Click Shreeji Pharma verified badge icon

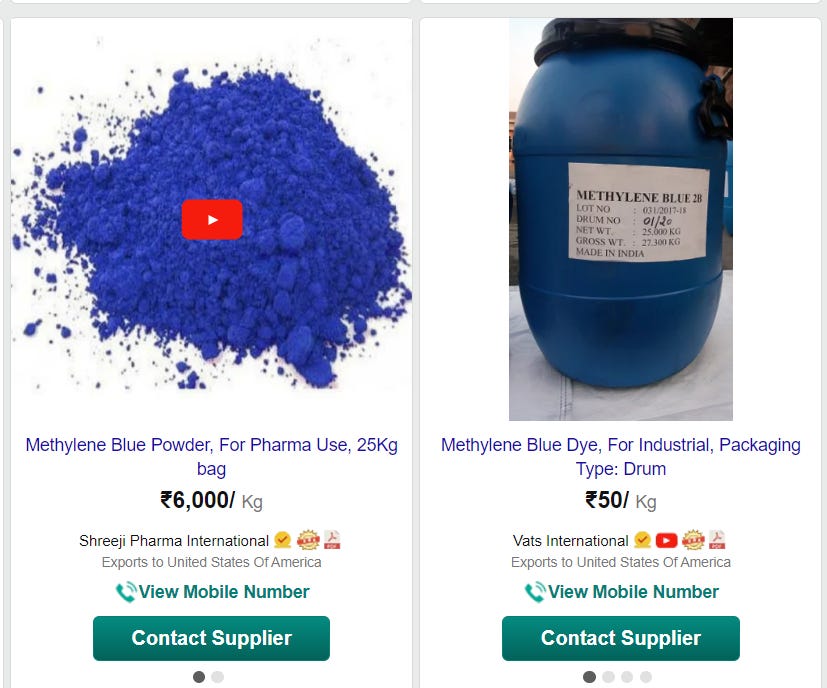pos(283,540)
